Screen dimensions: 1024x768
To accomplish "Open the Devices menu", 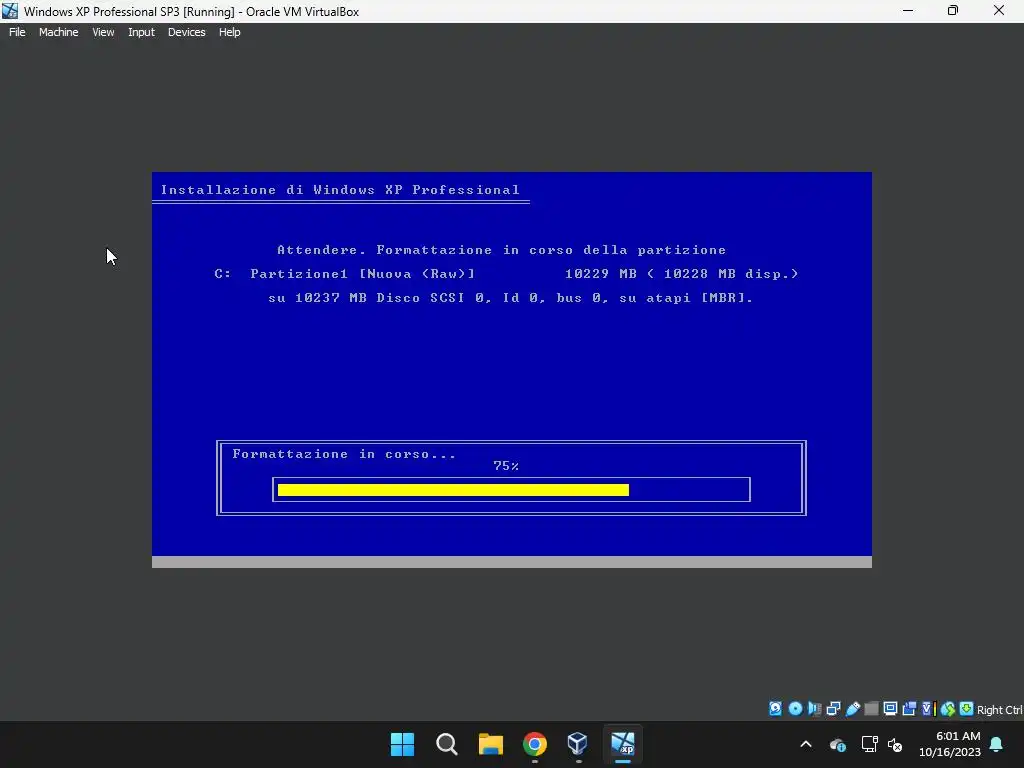I will point(186,32).
